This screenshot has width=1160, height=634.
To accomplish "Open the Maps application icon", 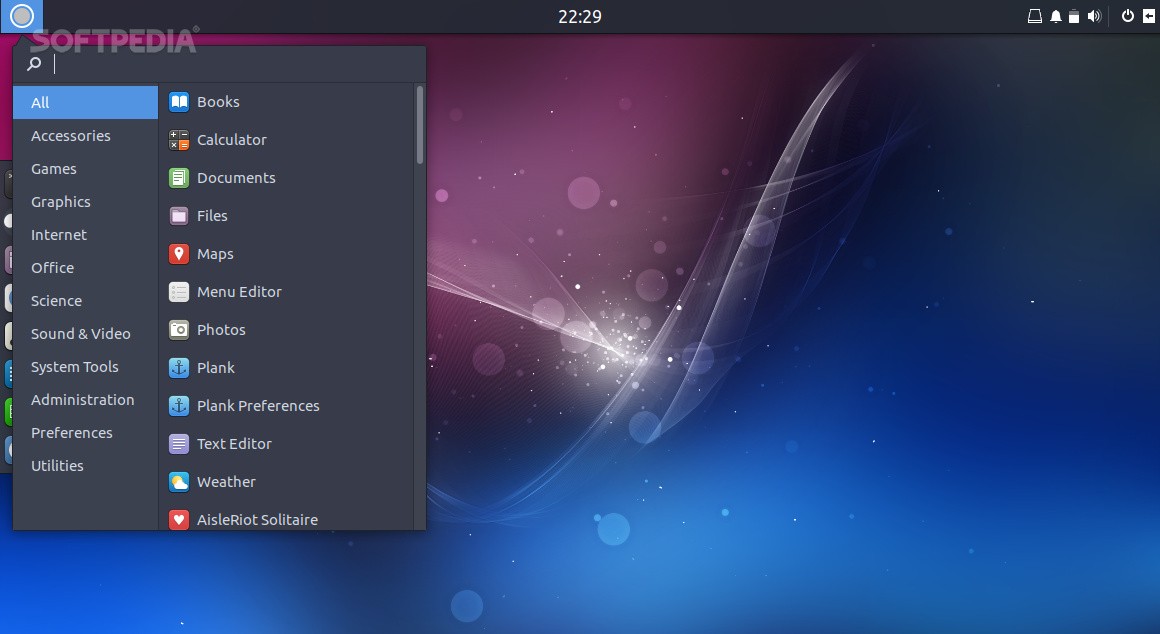I will [179, 254].
